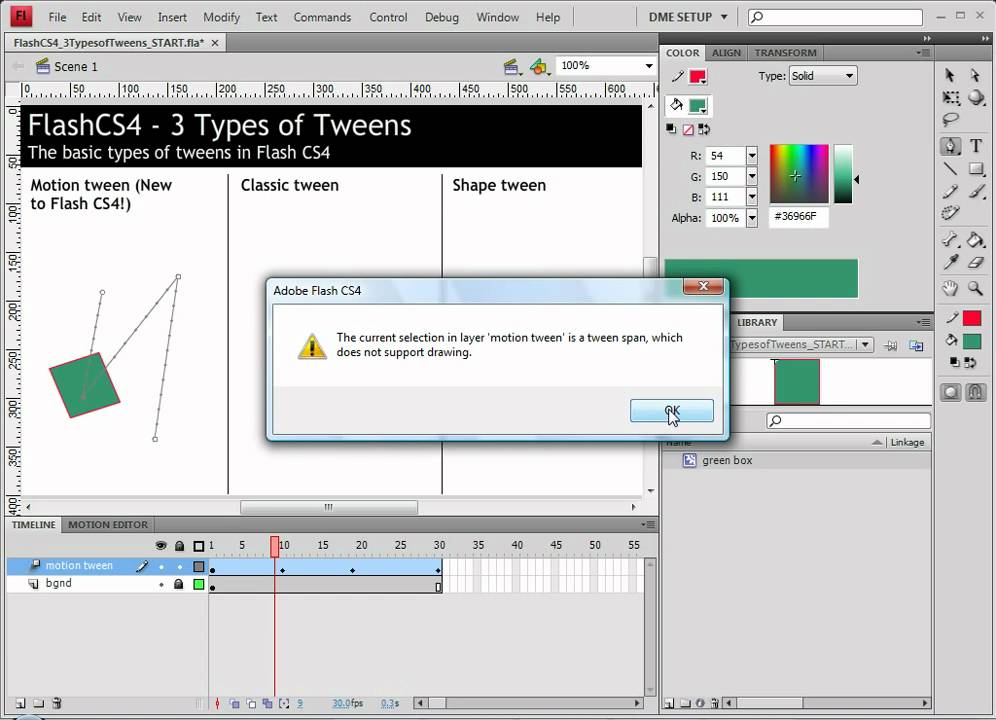Click New Symbol icon in Library footer

click(669, 703)
